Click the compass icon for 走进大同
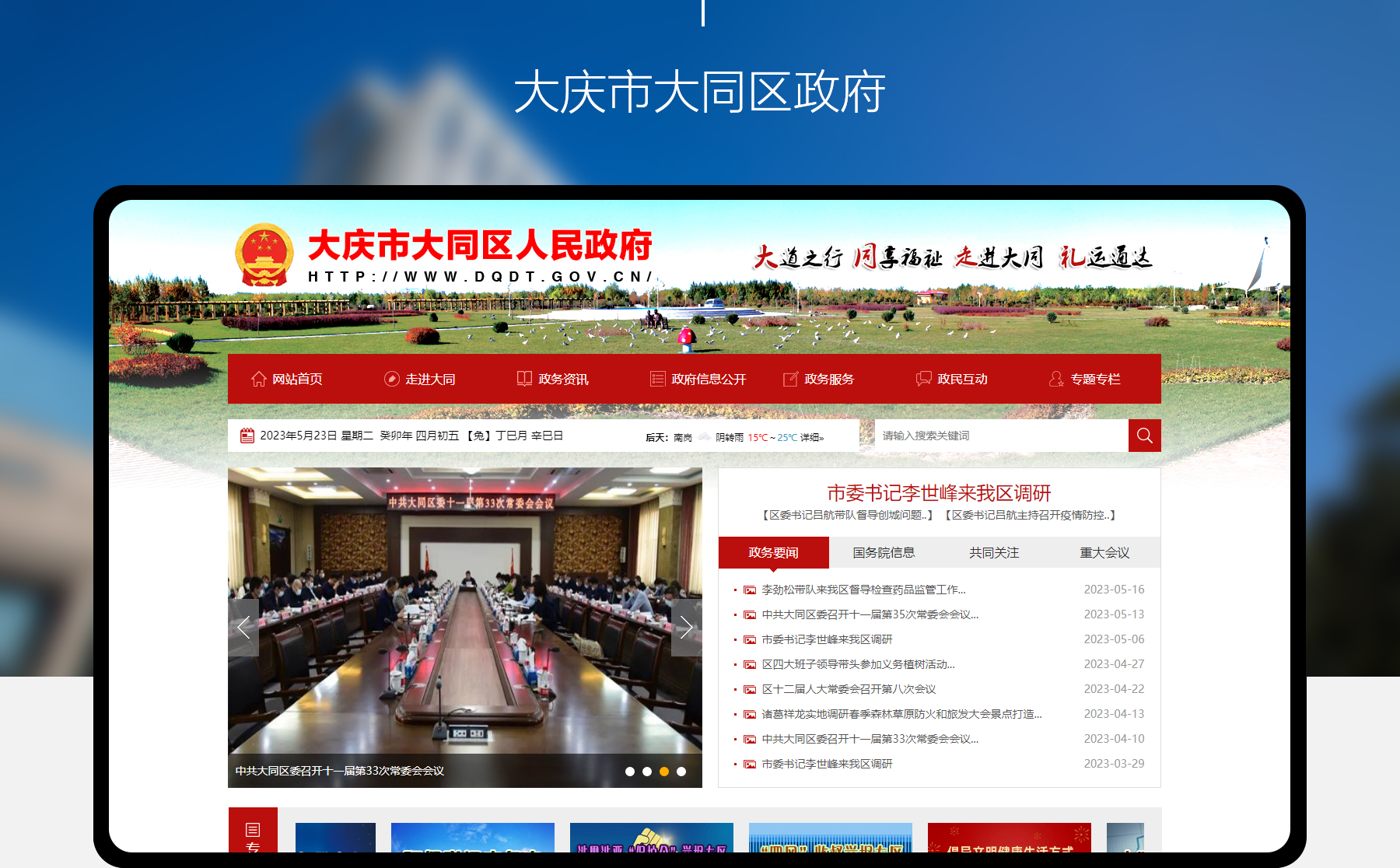Image resolution: width=1400 pixels, height=868 pixels. (x=392, y=379)
